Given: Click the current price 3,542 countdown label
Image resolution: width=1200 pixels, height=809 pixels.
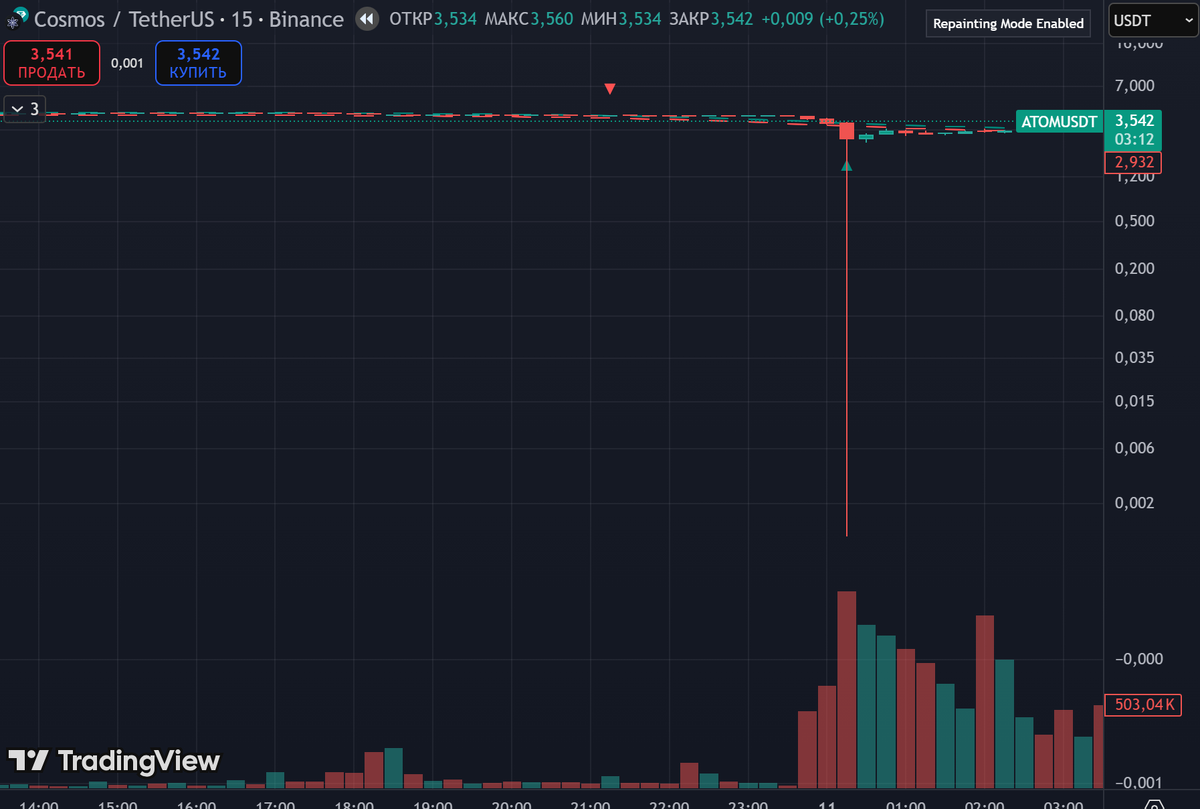Looking at the screenshot, I should (x=1133, y=129).
